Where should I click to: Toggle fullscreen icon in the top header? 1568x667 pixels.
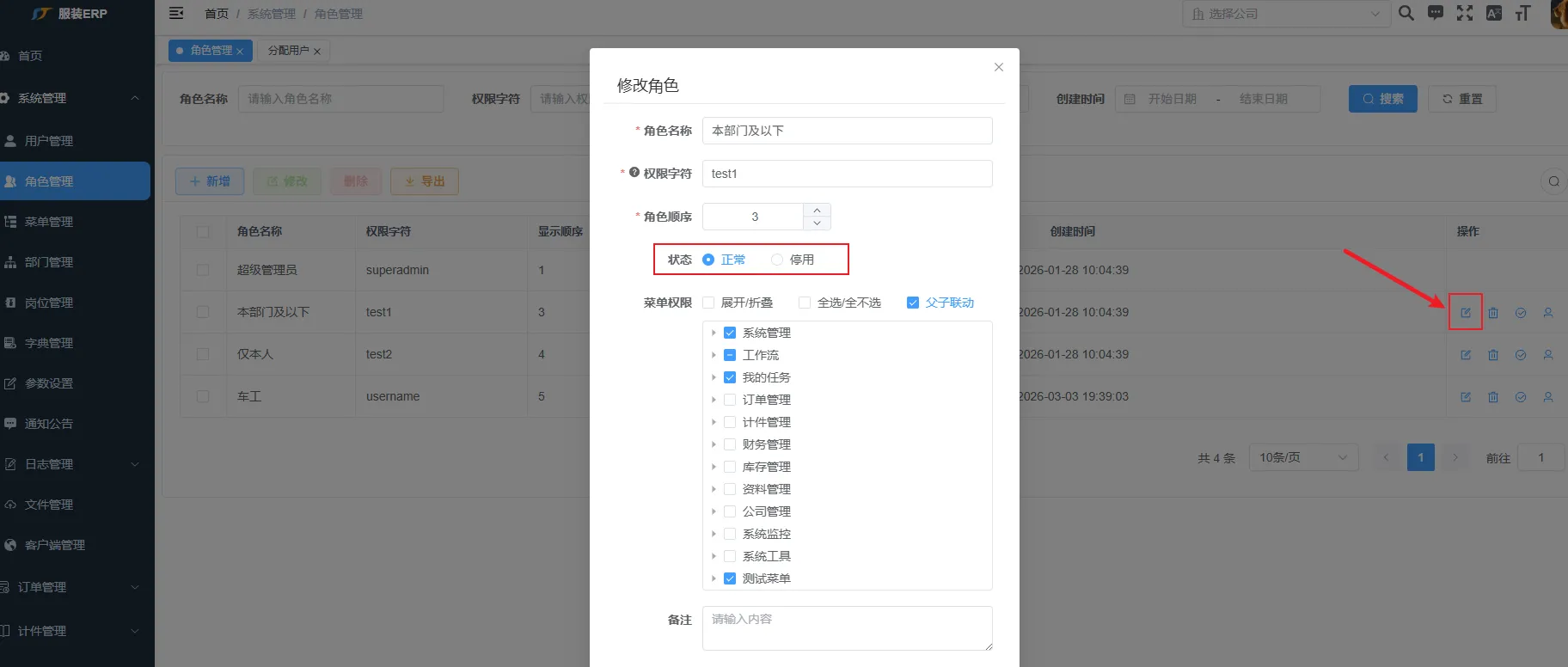point(1465,13)
